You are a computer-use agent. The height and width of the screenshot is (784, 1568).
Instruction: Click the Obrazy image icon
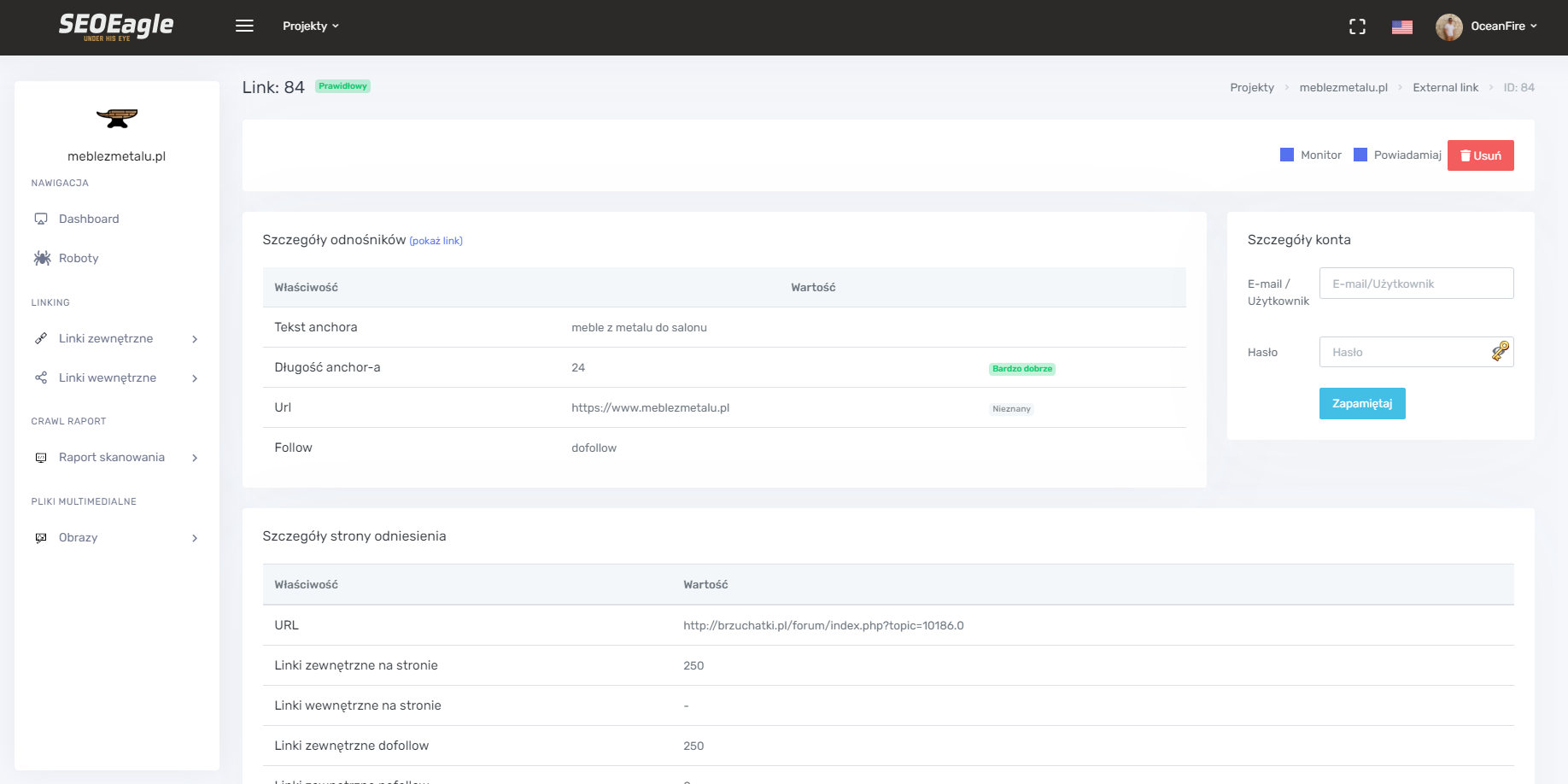tap(41, 538)
